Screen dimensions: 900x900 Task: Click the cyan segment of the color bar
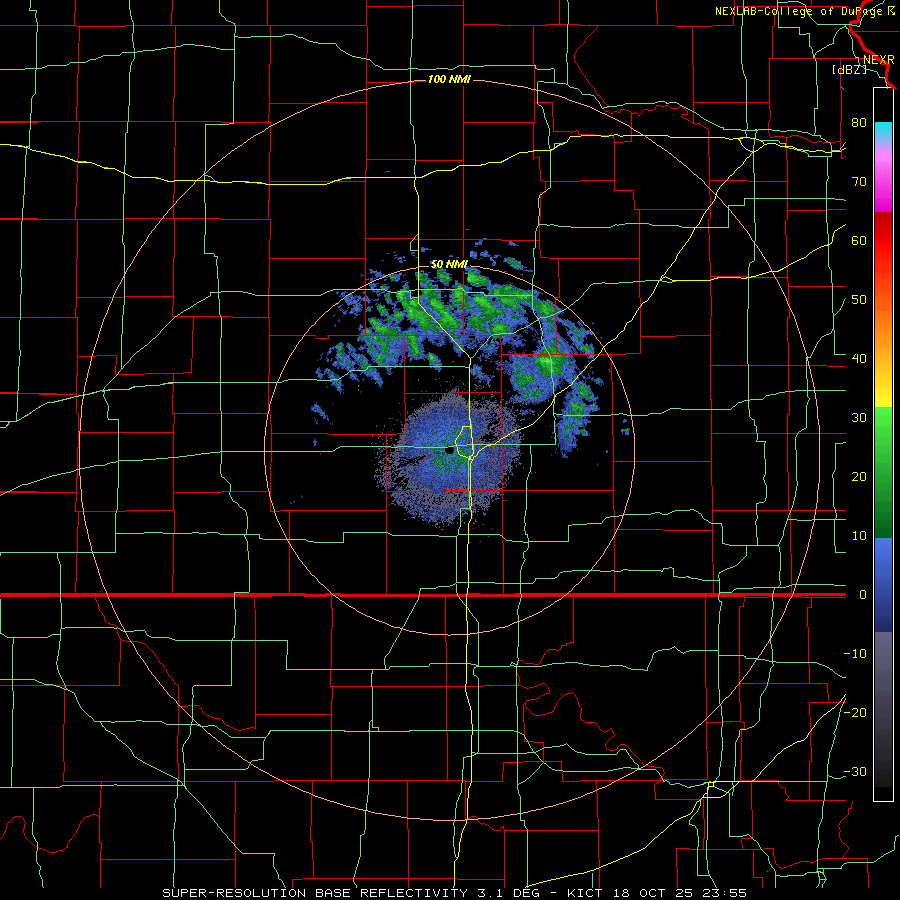pyautogui.click(x=883, y=131)
